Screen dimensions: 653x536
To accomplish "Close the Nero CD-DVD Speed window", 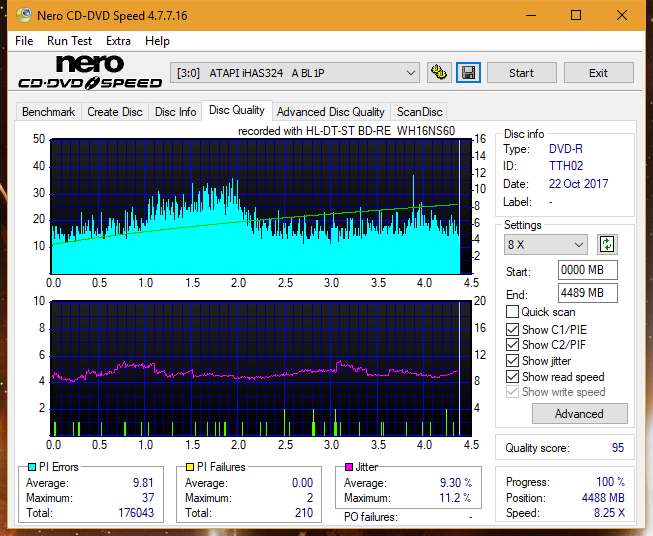I will (622, 15).
